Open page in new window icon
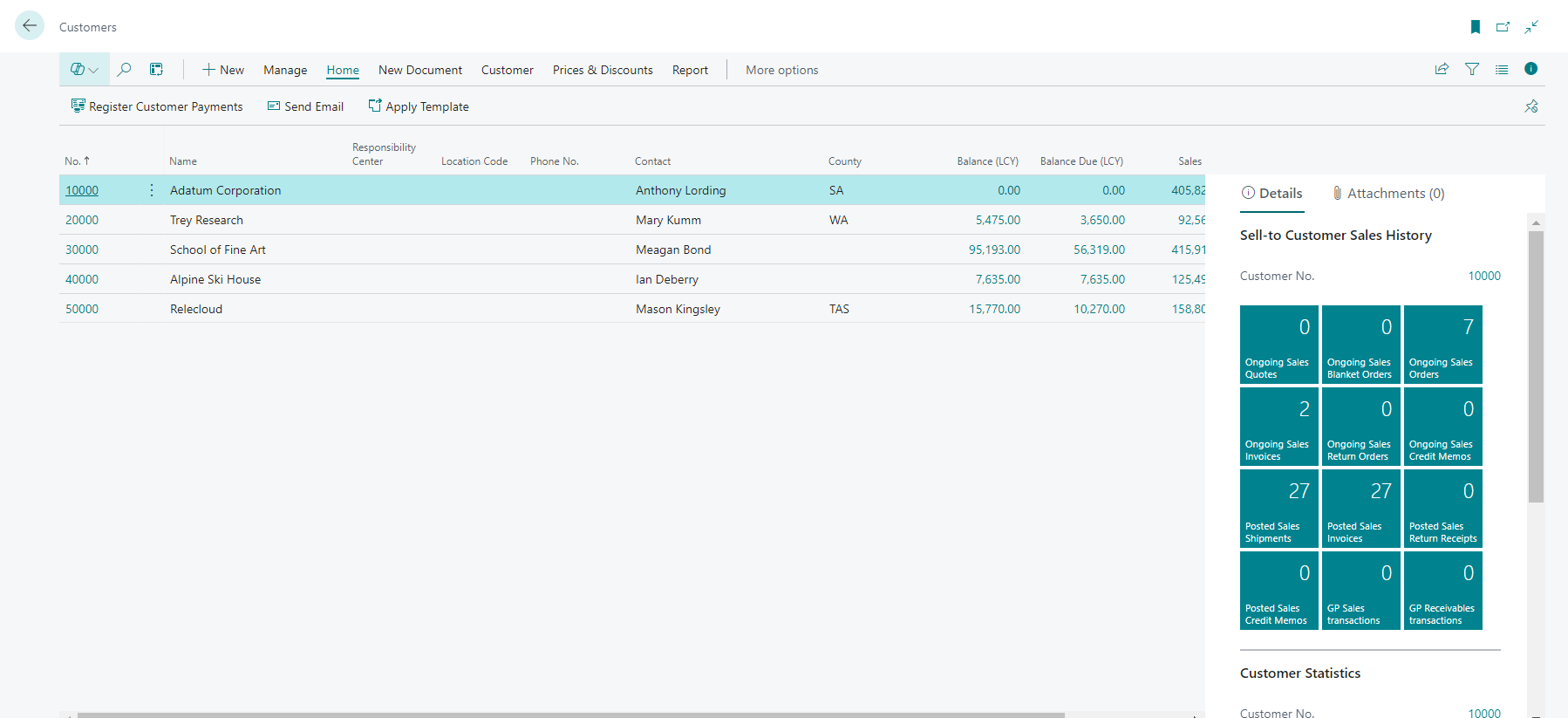Screen dimensions: 1568x718 [x=1503, y=27]
